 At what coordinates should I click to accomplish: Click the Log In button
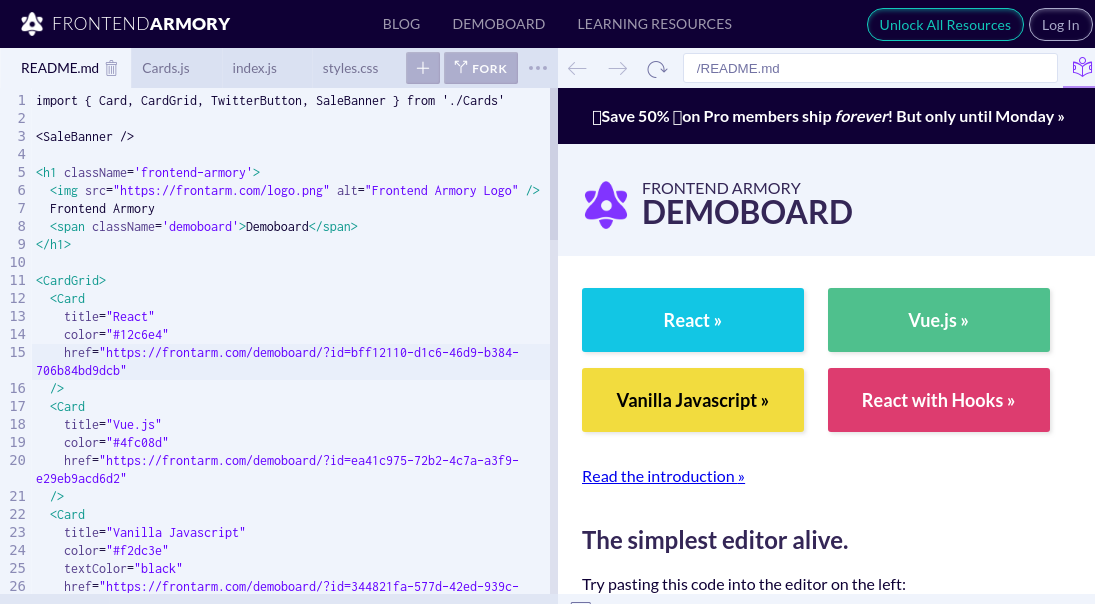click(x=1060, y=24)
